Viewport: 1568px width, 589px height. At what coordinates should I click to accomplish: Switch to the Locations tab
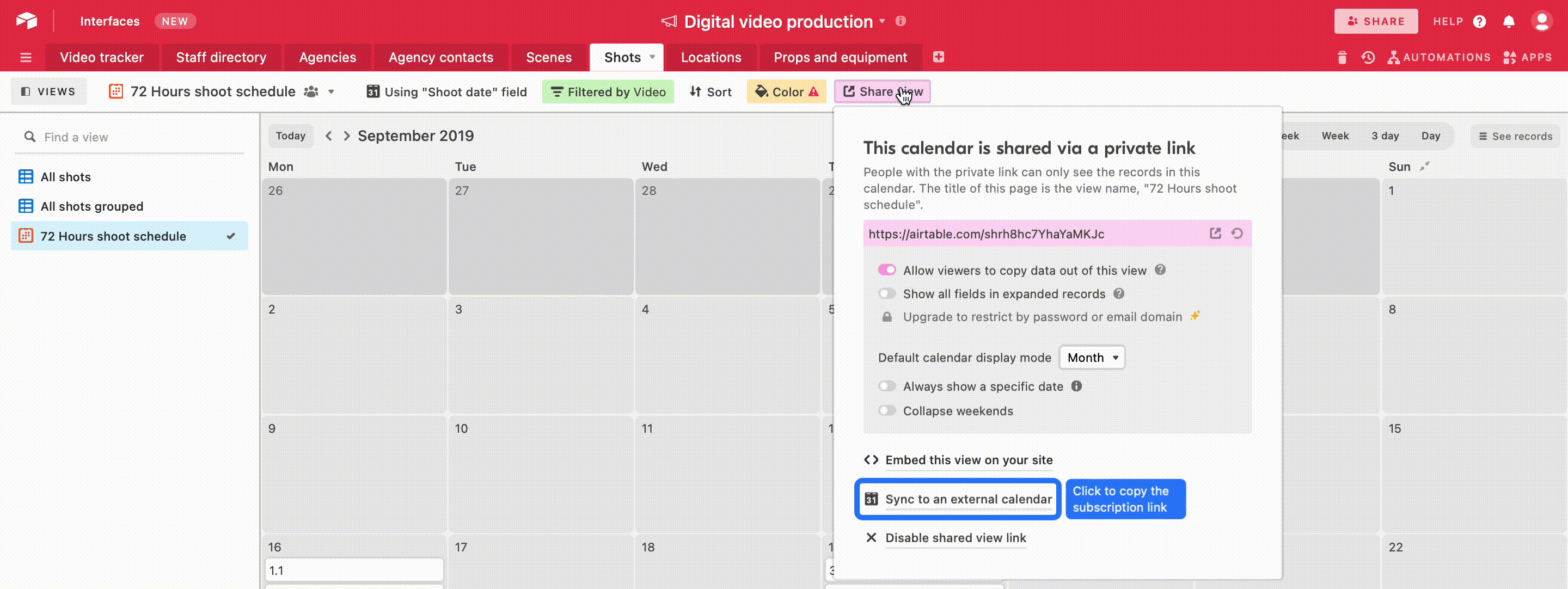click(x=710, y=58)
